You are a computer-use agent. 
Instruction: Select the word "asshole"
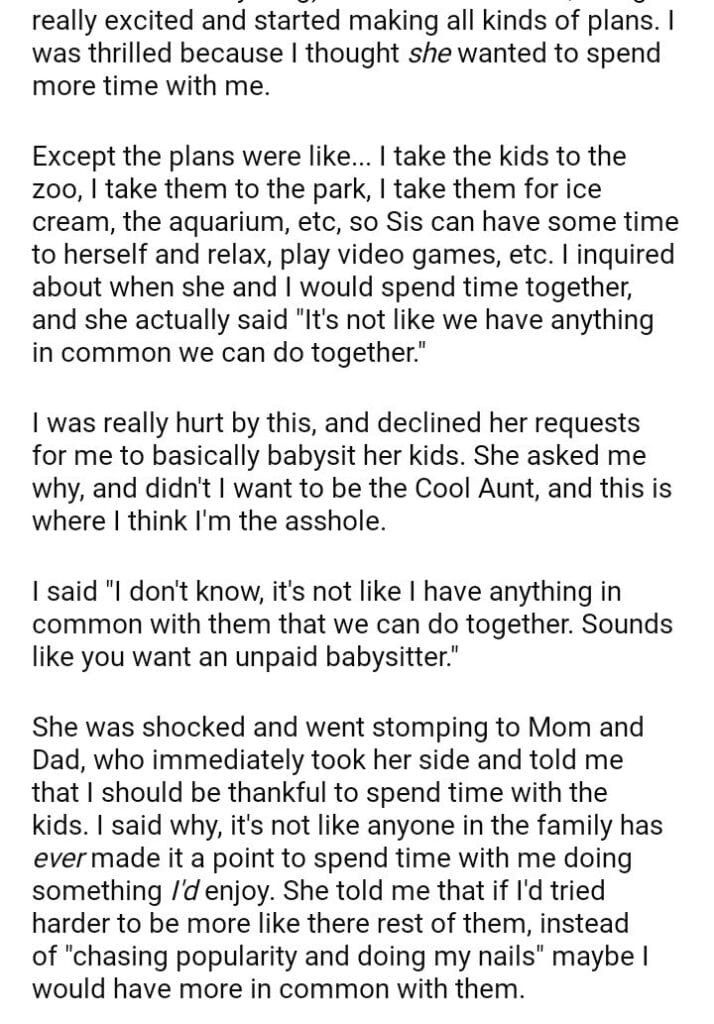[x=328, y=521]
